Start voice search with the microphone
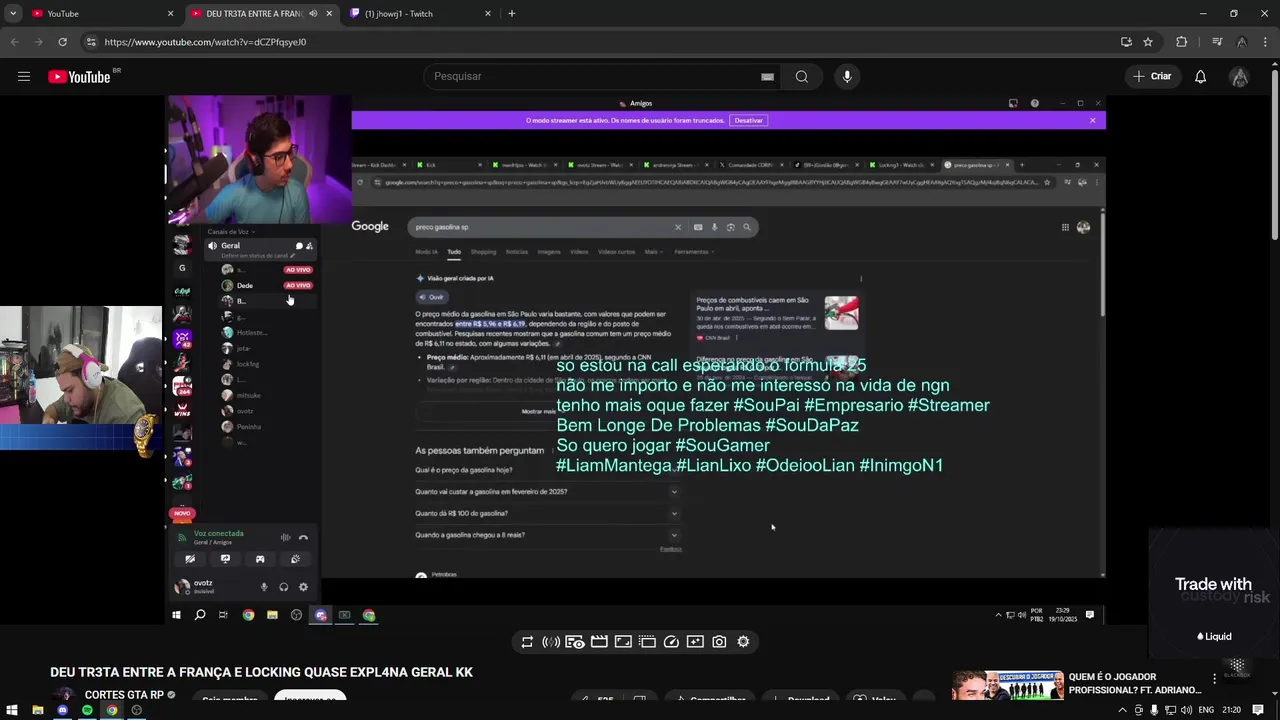Image resolution: width=1280 pixels, height=720 pixels. (847, 76)
